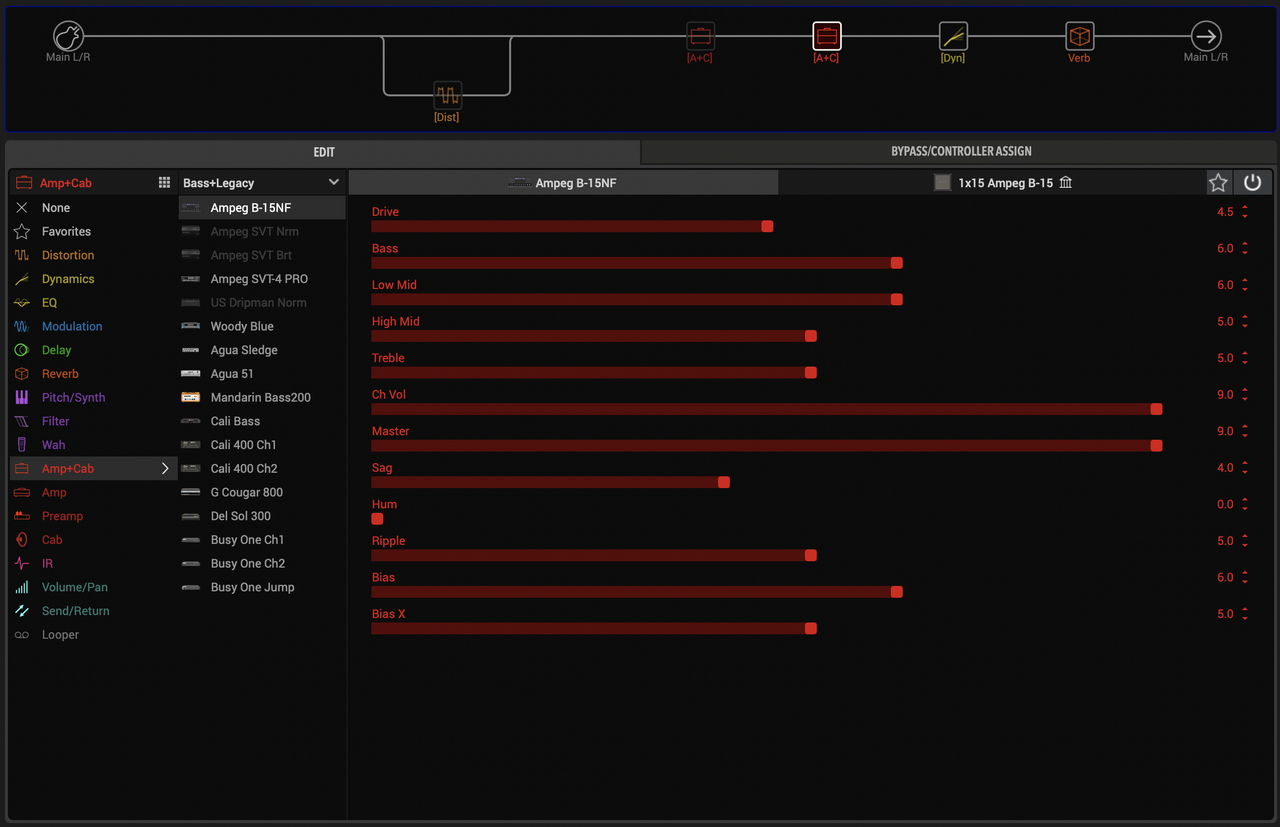This screenshot has width=1280, height=827.
Task: Open the IR category
Action: pos(94,564)
